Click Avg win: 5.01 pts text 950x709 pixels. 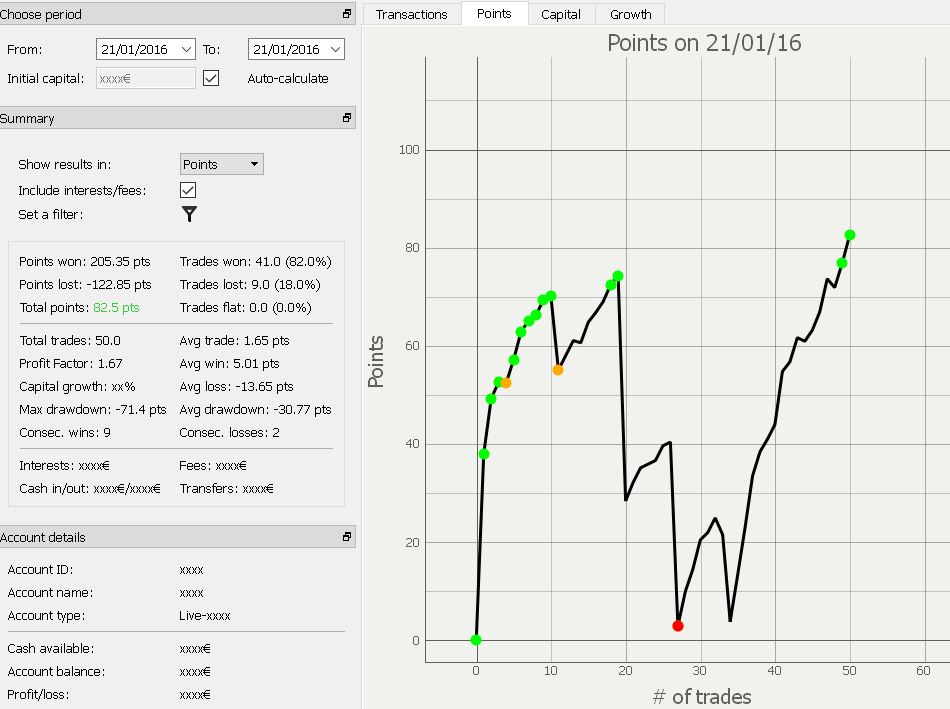230,364
